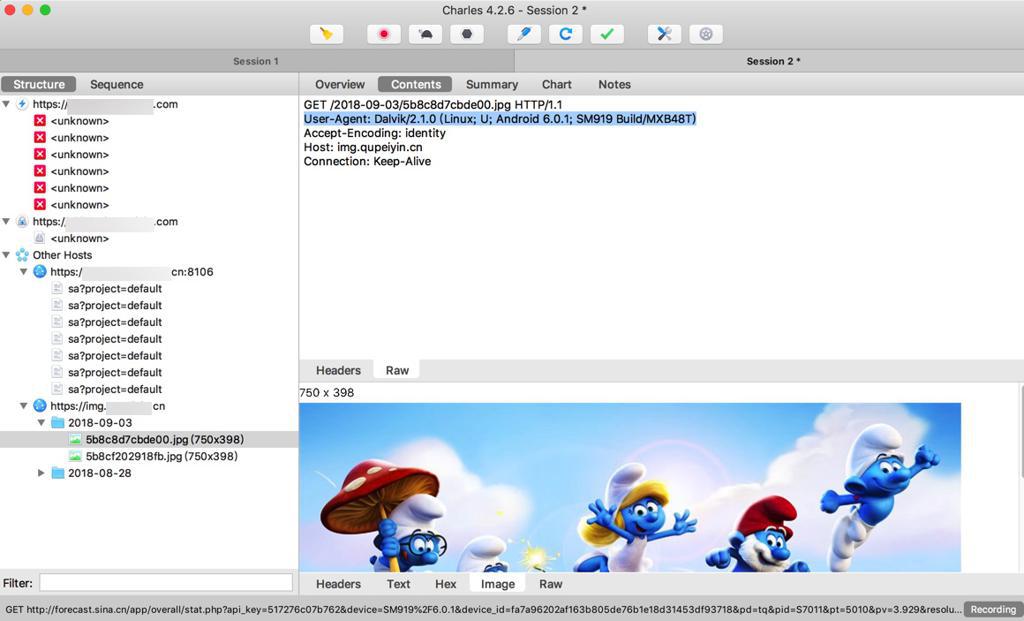Switch to the Session 1 tab

point(257,61)
